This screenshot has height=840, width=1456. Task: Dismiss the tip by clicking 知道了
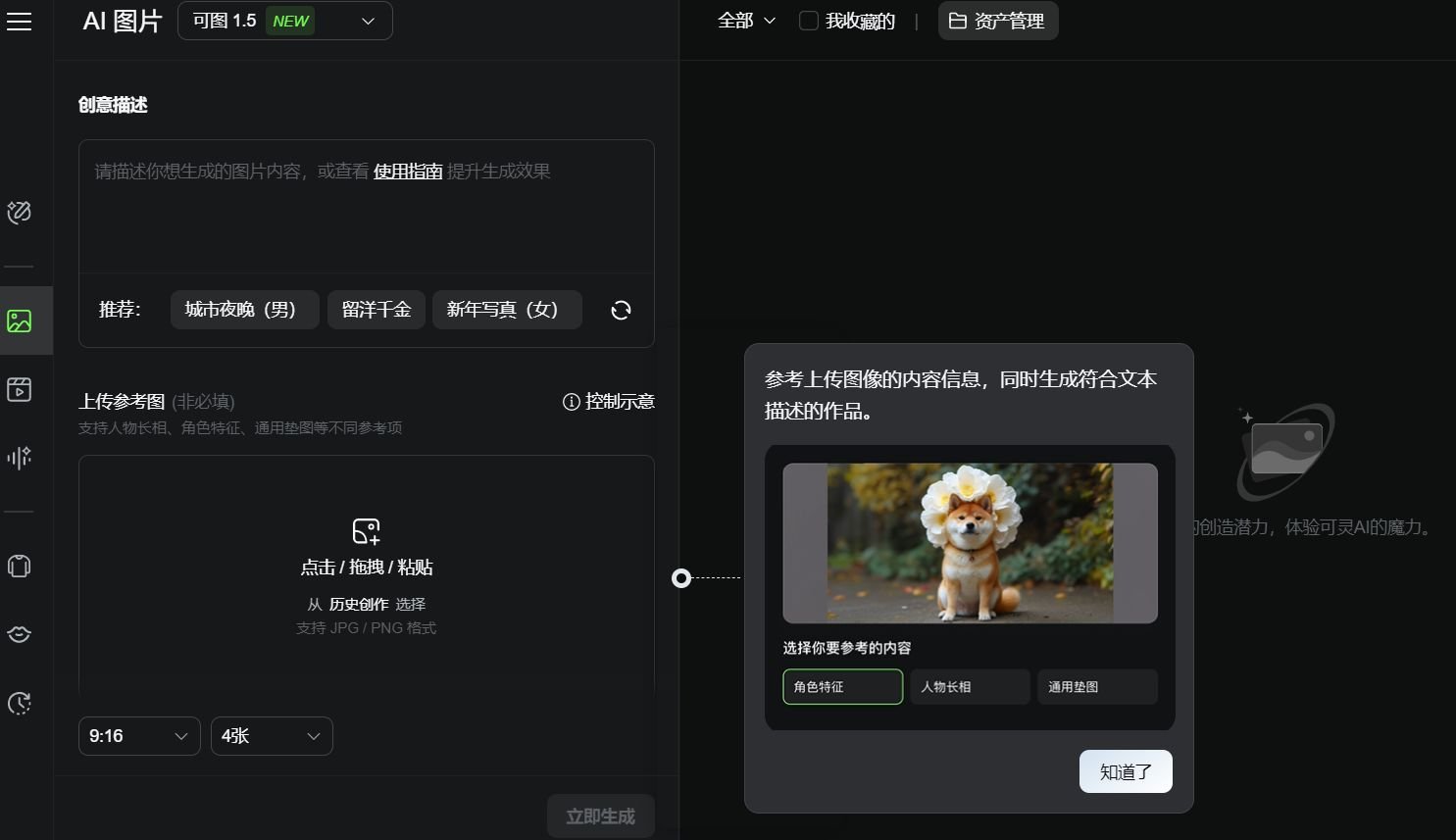click(1125, 771)
